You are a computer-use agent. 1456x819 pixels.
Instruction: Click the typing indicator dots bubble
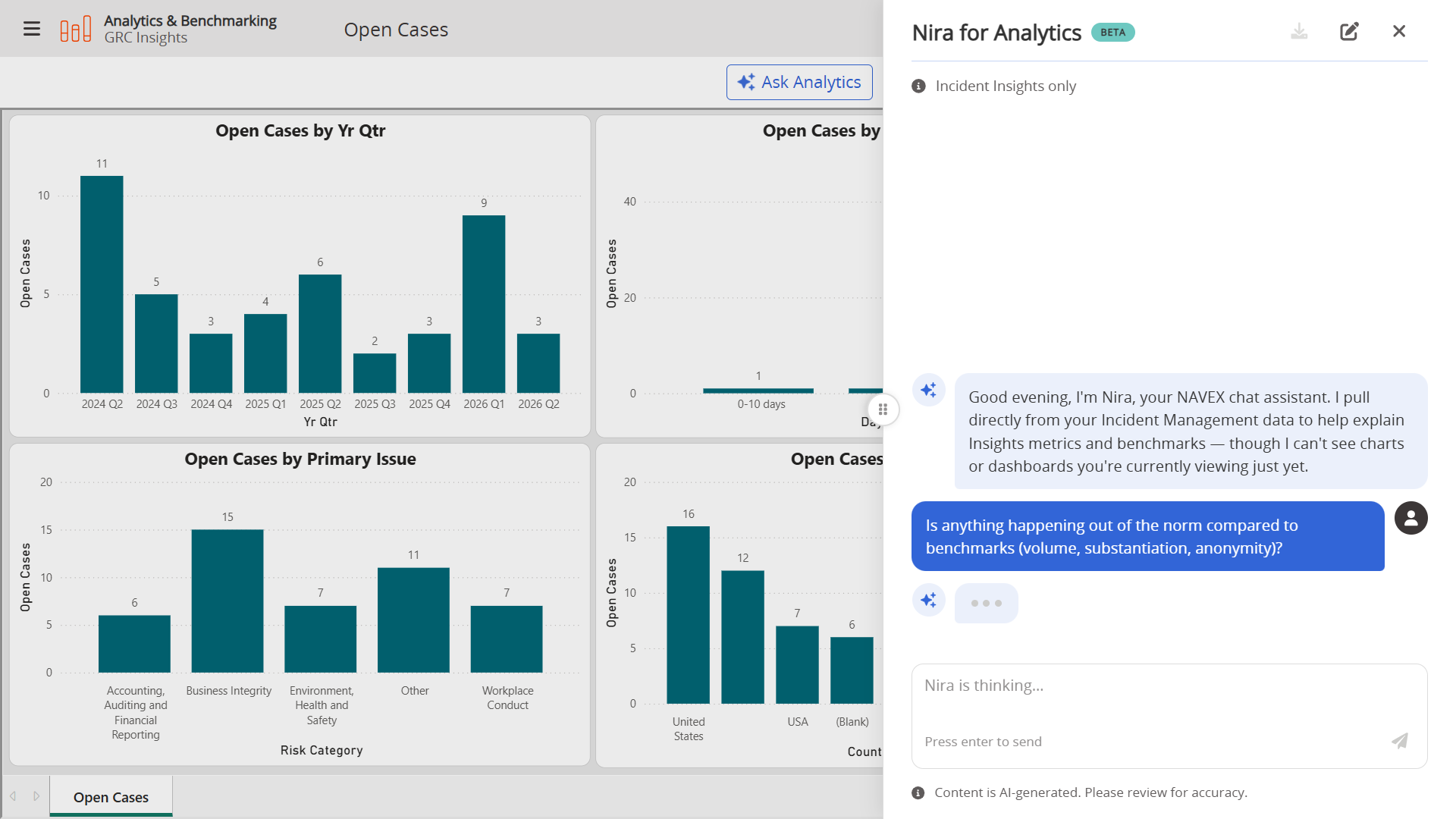pyautogui.click(x=986, y=603)
